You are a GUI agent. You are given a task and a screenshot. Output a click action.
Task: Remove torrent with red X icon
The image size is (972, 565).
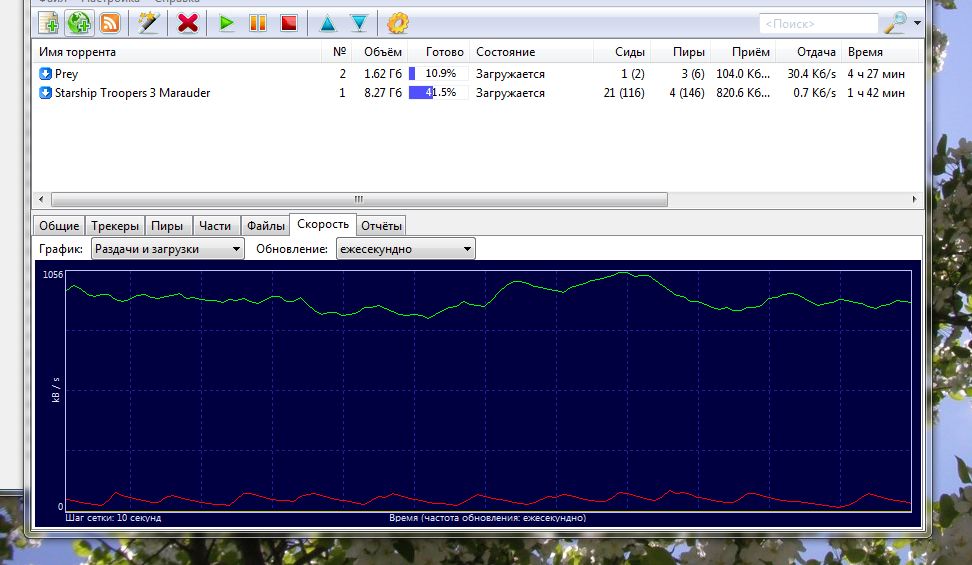(187, 22)
